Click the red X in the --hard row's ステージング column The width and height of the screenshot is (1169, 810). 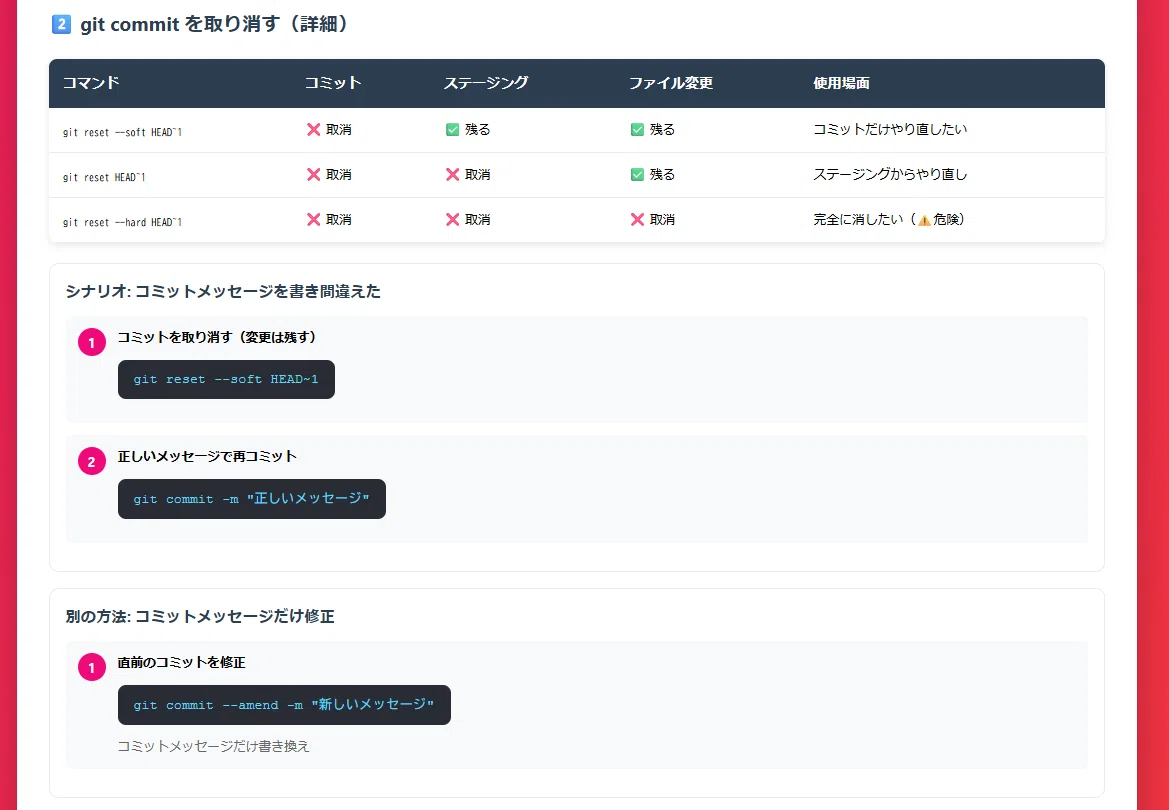tap(453, 219)
